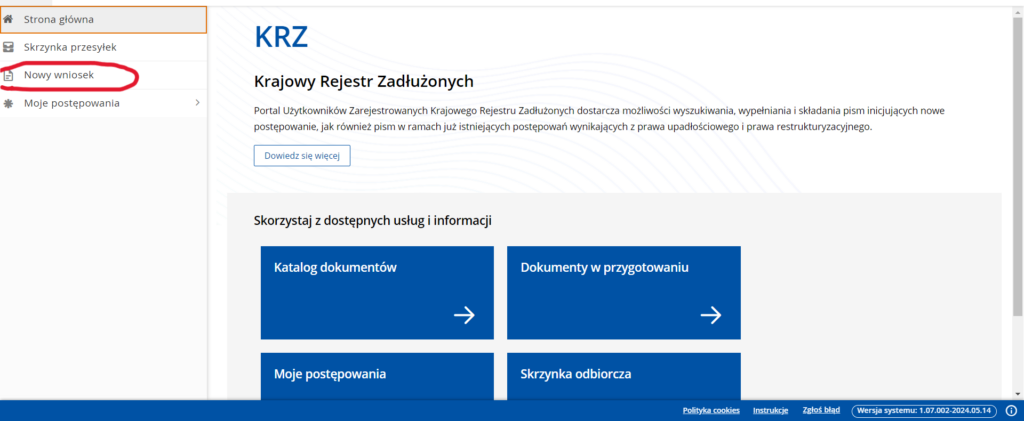Select Strona główna in the sidebar menu
Viewport: 1024px width, 421px height.
coord(60,19)
